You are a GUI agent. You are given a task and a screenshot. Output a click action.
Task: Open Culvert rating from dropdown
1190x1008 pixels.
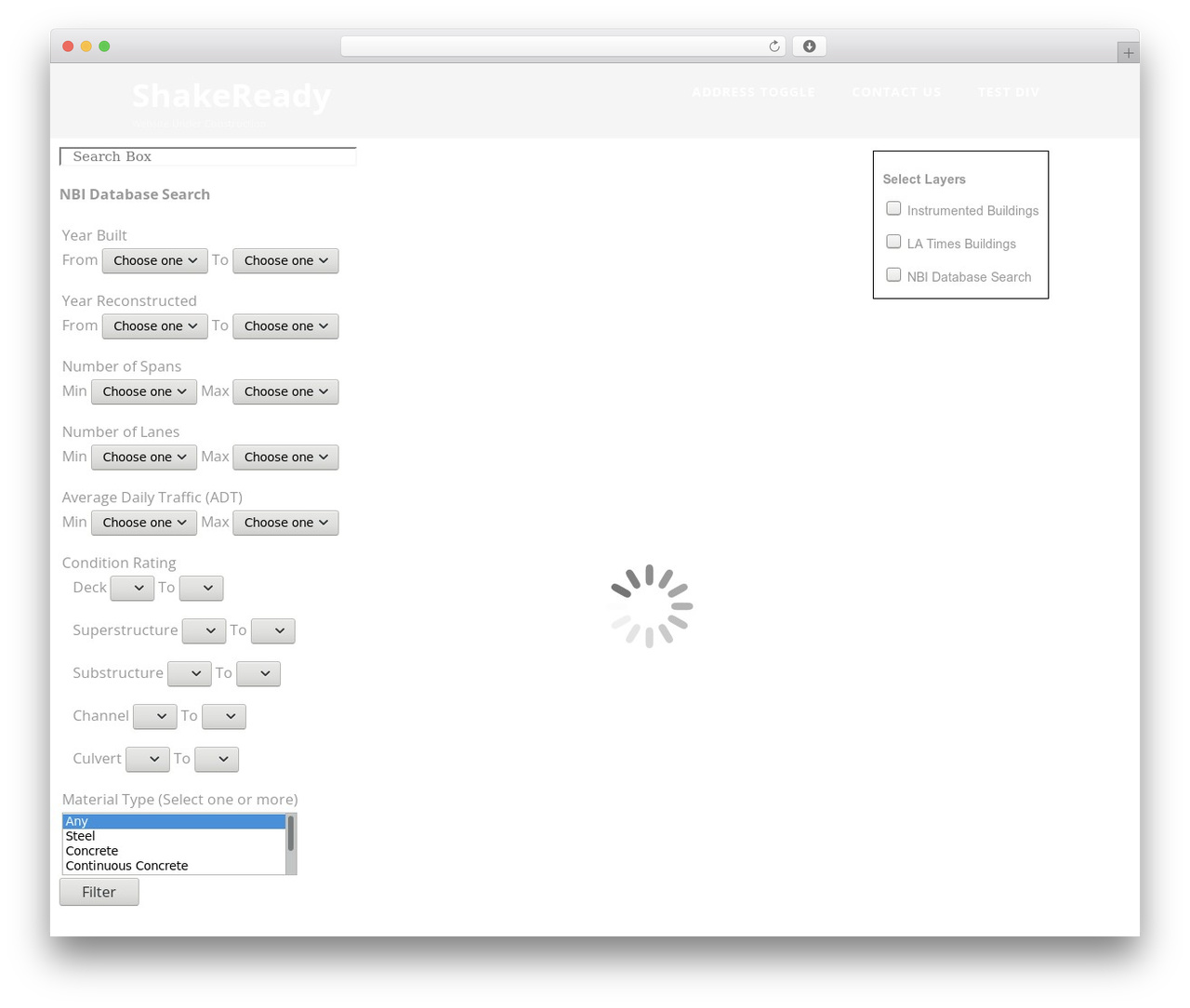pyautogui.click(x=148, y=759)
